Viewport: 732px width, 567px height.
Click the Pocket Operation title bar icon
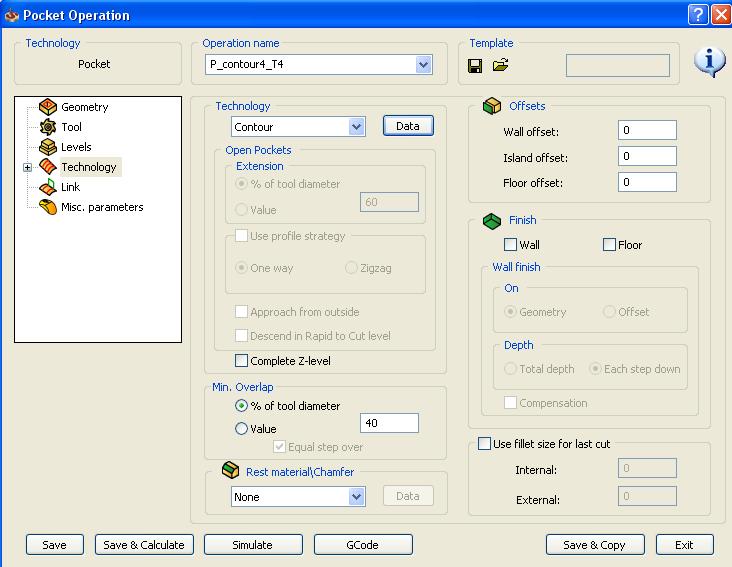[x=11, y=15]
